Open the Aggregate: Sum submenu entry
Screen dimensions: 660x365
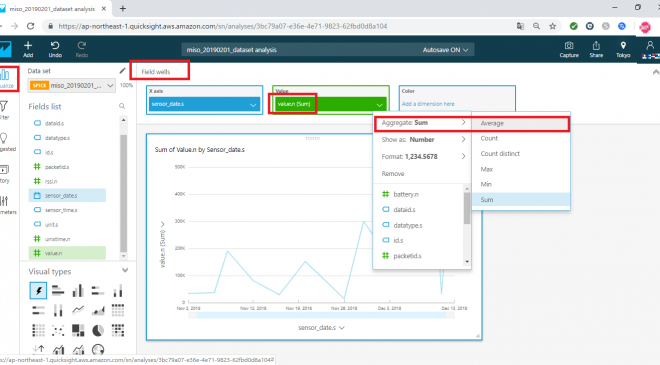click(x=422, y=123)
